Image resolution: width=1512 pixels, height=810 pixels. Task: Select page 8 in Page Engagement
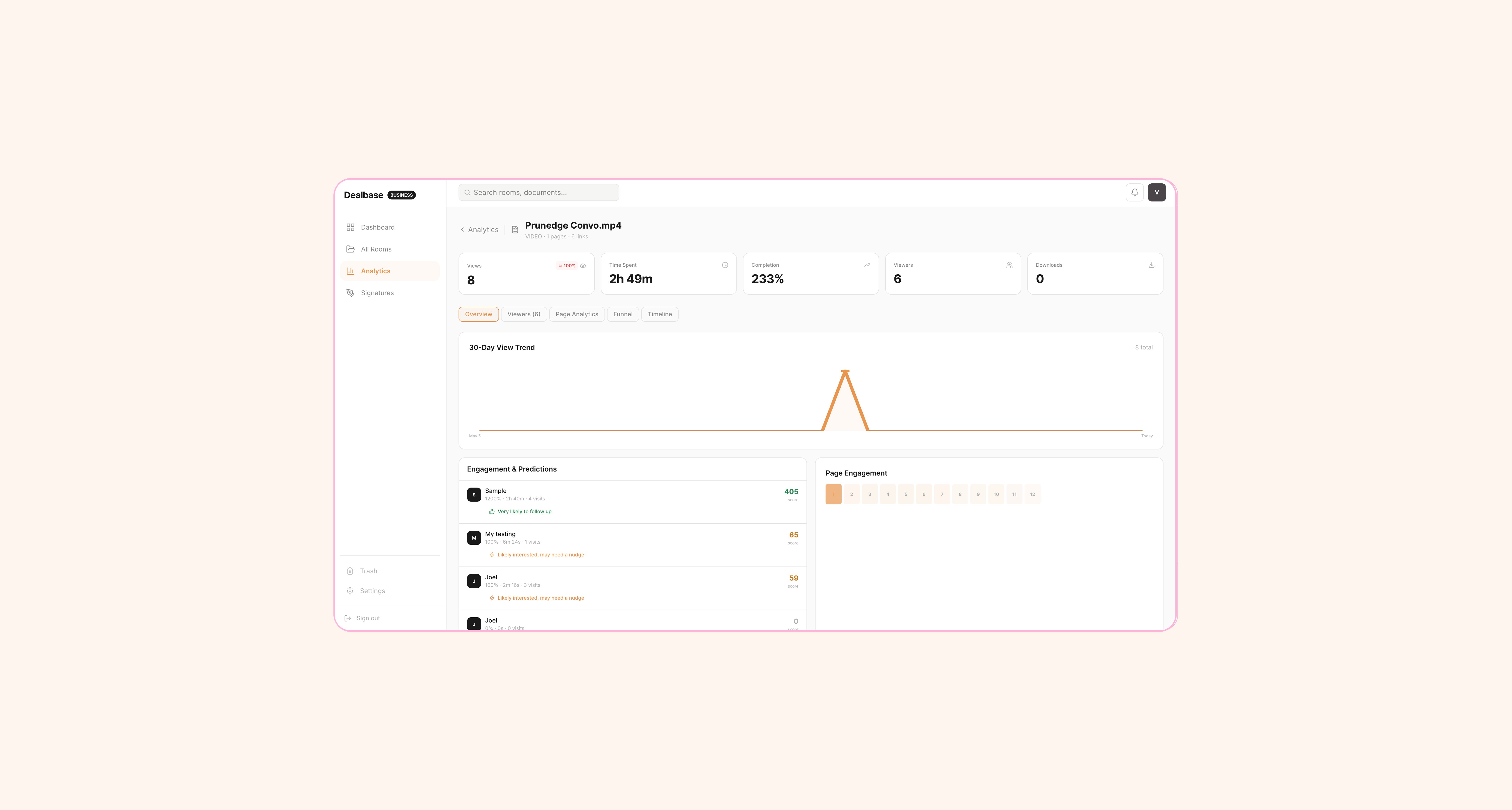(x=960, y=494)
